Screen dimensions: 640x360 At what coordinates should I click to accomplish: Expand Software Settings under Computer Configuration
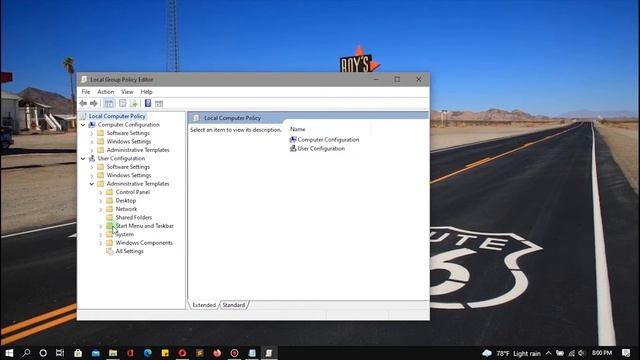tap(92, 133)
